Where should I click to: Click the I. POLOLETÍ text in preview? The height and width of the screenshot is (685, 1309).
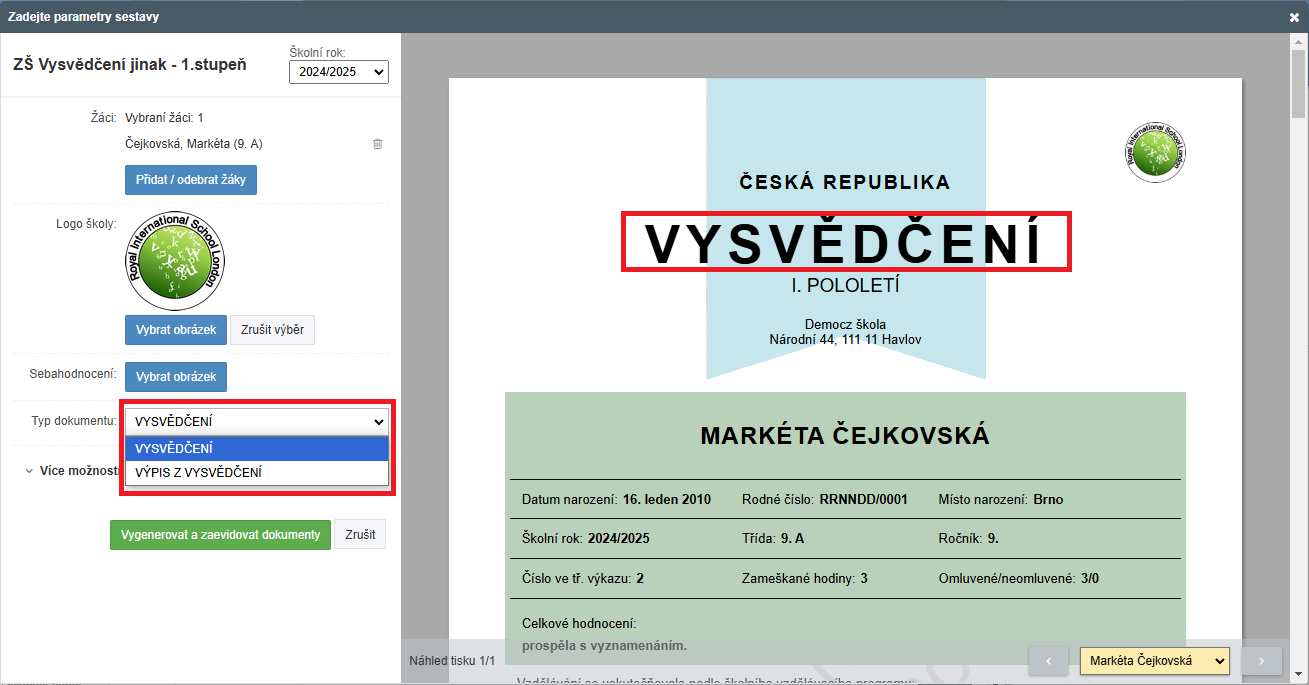click(845, 287)
